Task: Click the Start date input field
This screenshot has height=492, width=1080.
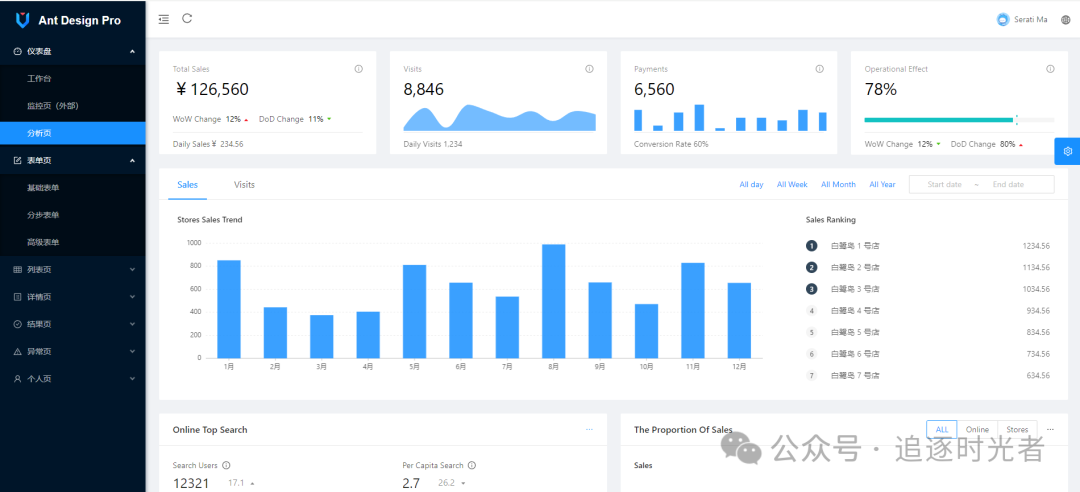Action: [x=944, y=185]
